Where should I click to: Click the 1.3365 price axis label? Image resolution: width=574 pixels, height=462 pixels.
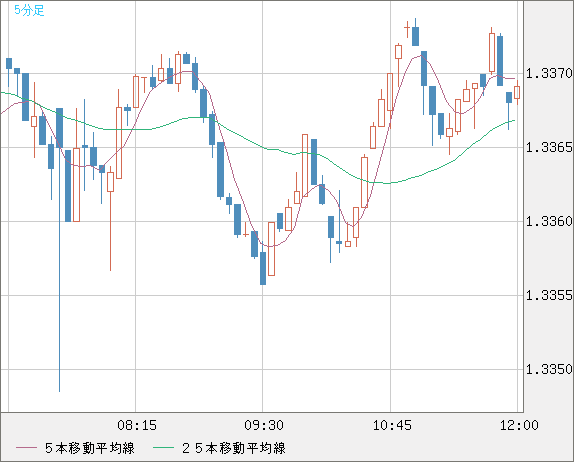[x=549, y=148]
